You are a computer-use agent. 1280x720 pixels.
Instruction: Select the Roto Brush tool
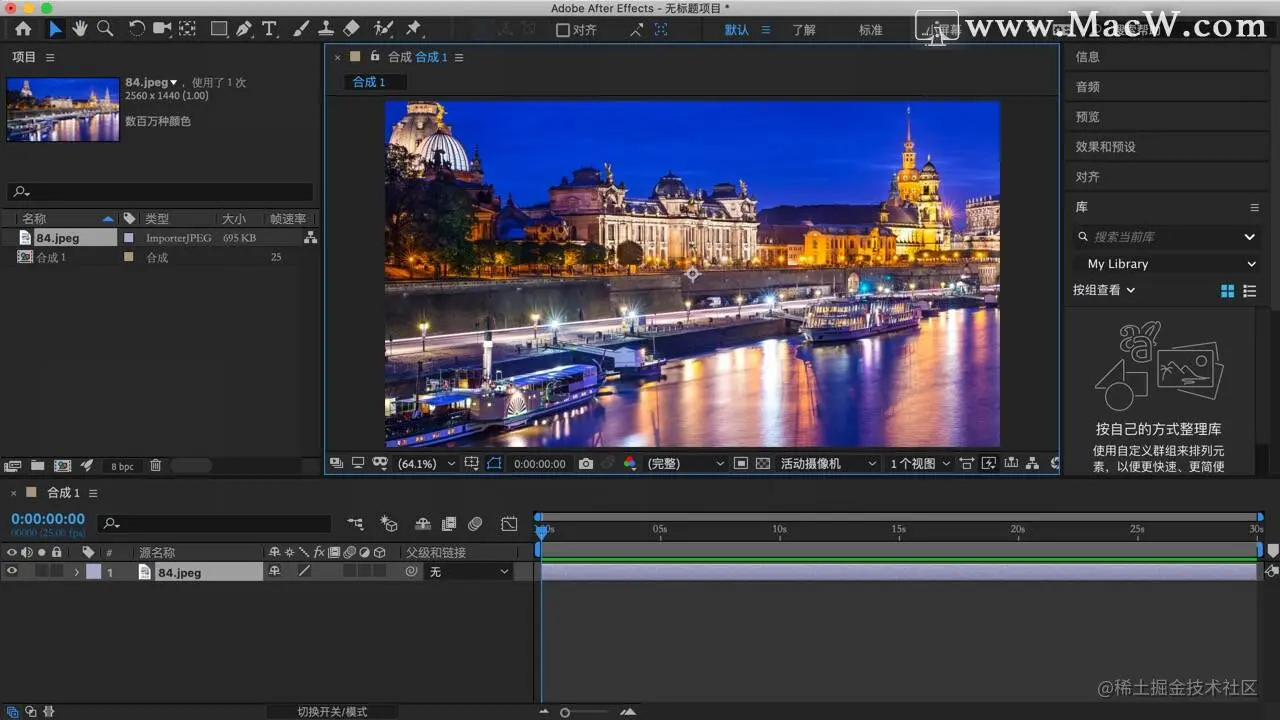coord(383,29)
